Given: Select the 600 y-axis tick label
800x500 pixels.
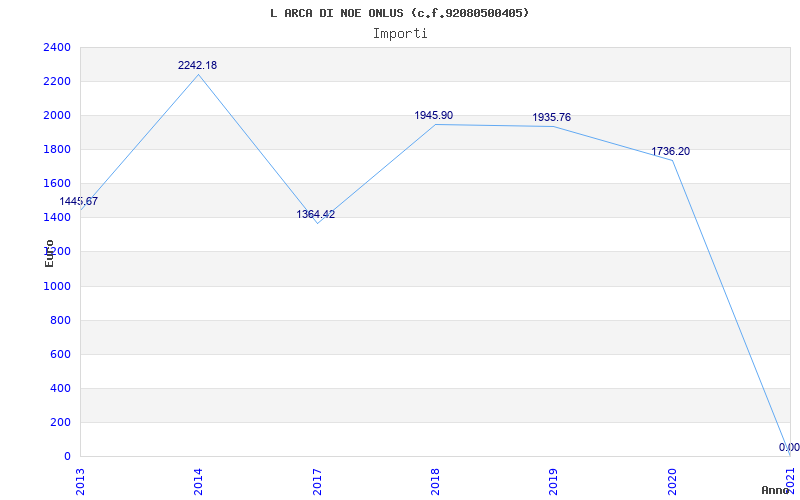Looking at the screenshot, I should coord(61,354).
